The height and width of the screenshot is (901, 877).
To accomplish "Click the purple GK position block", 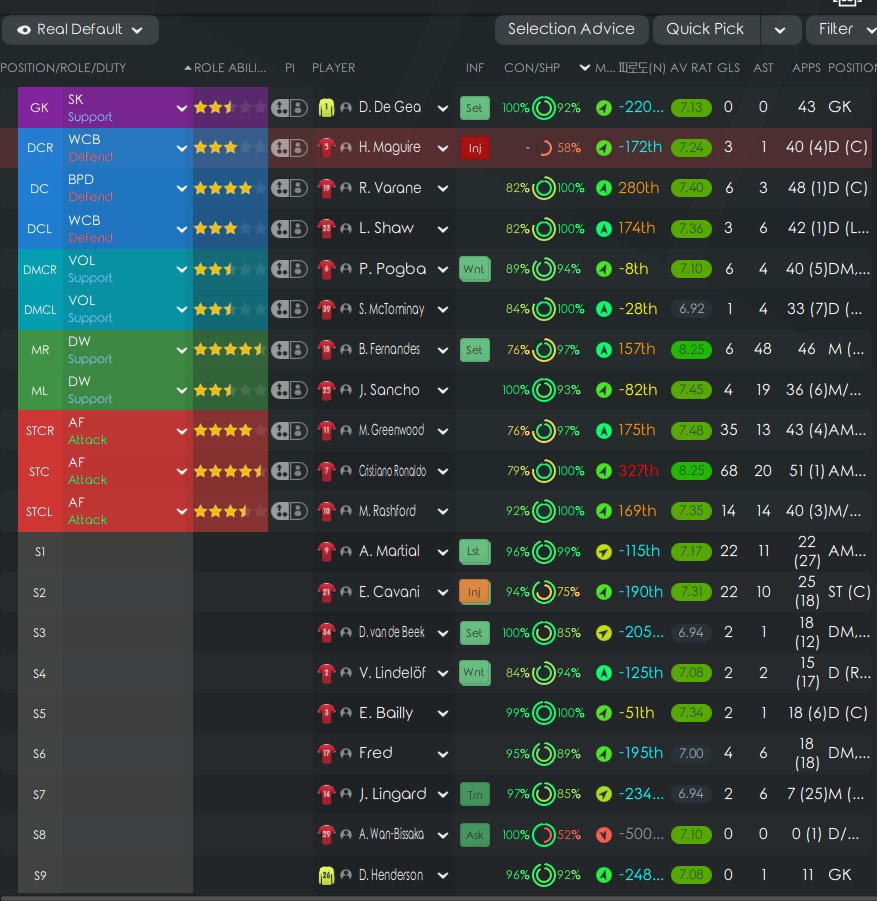I will pyautogui.click(x=40, y=107).
